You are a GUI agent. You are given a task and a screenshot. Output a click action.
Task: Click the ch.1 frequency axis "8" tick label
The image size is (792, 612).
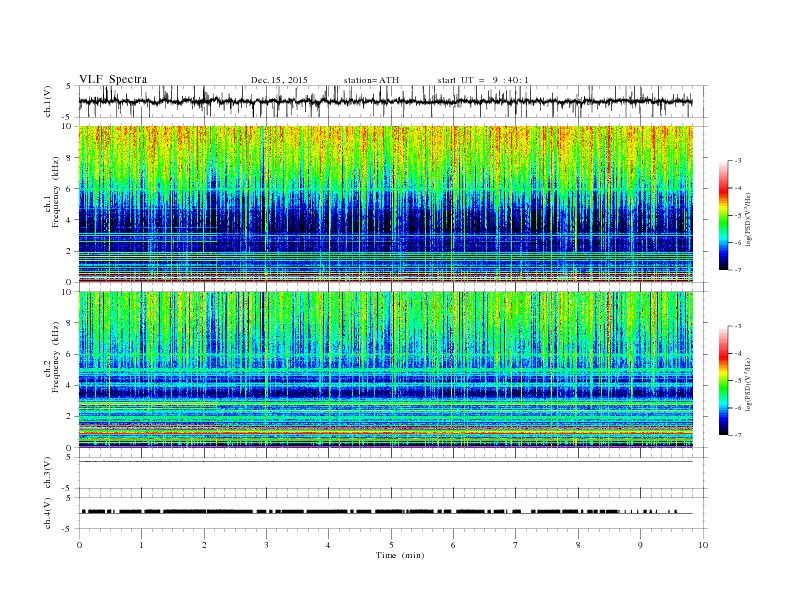pyautogui.click(x=70, y=158)
